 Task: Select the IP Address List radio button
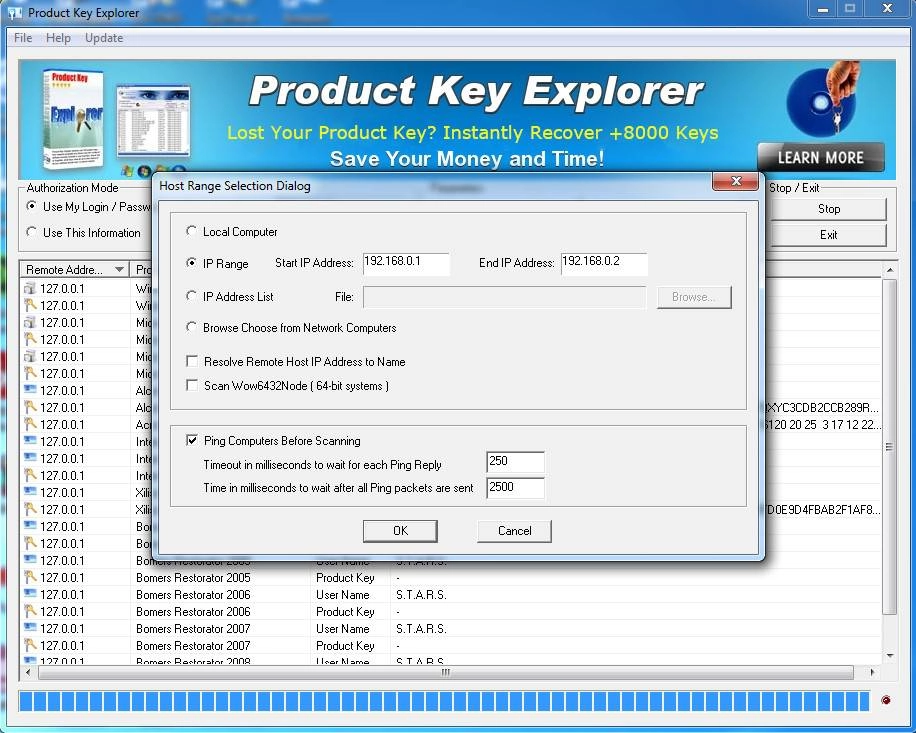191,296
